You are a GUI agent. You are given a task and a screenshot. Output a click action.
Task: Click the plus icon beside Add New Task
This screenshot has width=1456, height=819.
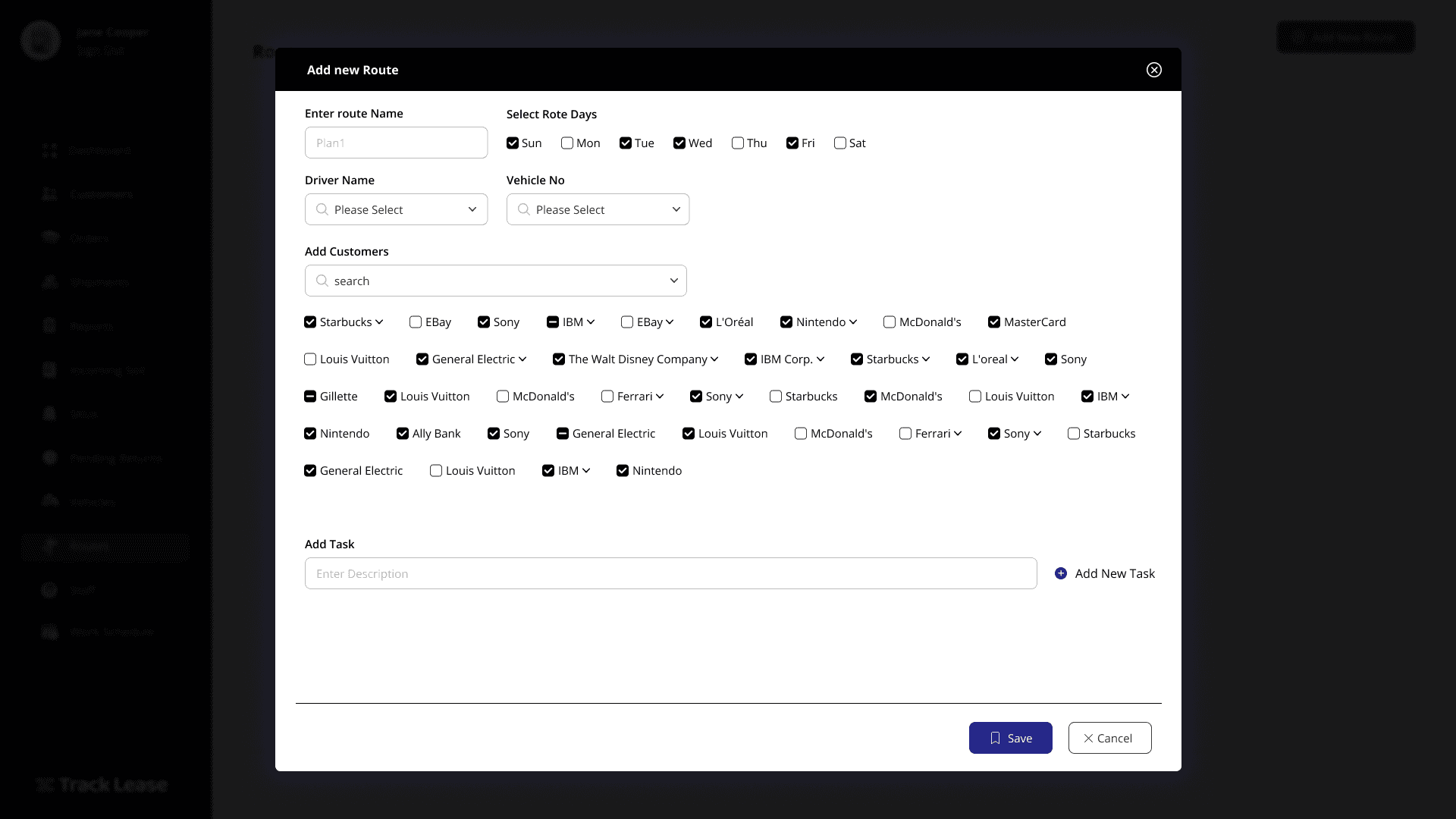tap(1061, 573)
